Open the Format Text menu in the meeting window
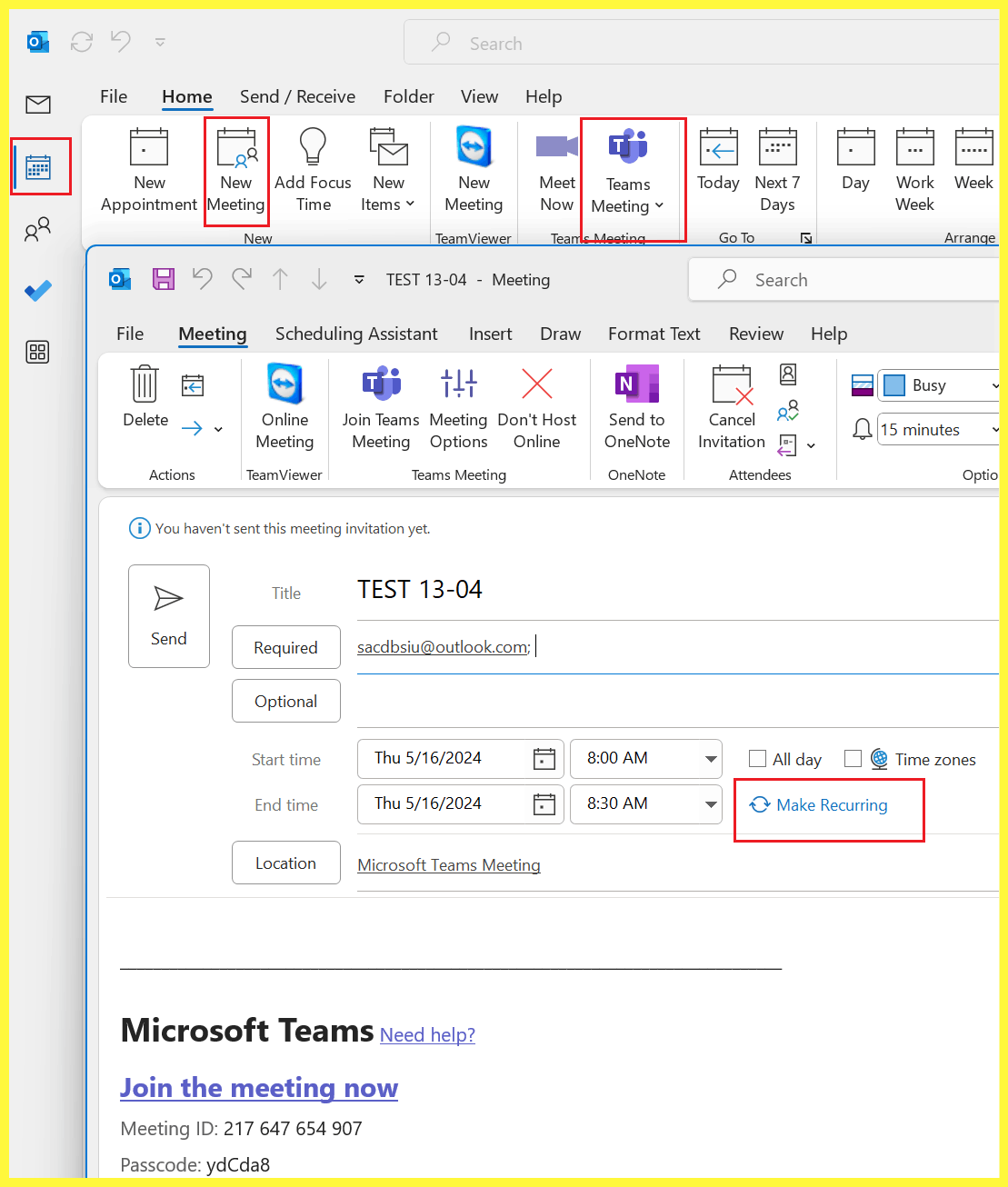The height and width of the screenshot is (1187, 1008). [x=654, y=334]
